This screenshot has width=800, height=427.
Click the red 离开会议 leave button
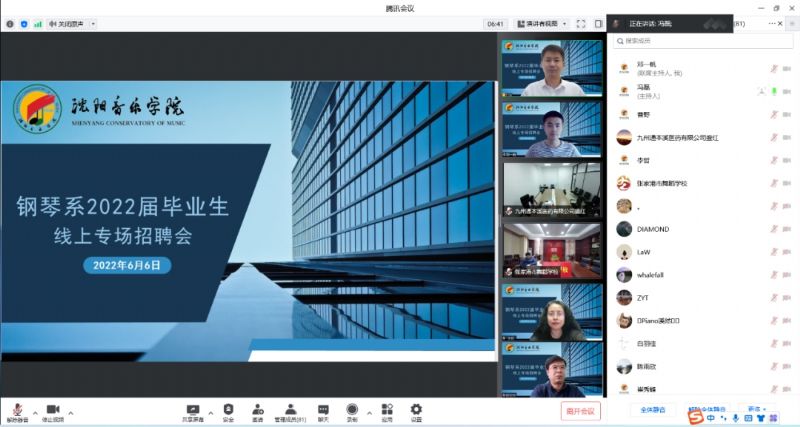tap(580, 410)
